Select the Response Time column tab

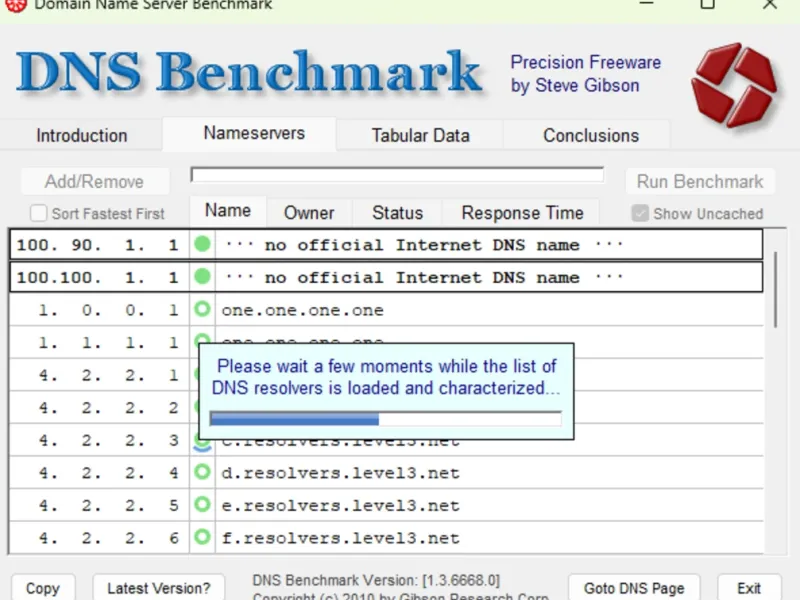click(522, 213)
